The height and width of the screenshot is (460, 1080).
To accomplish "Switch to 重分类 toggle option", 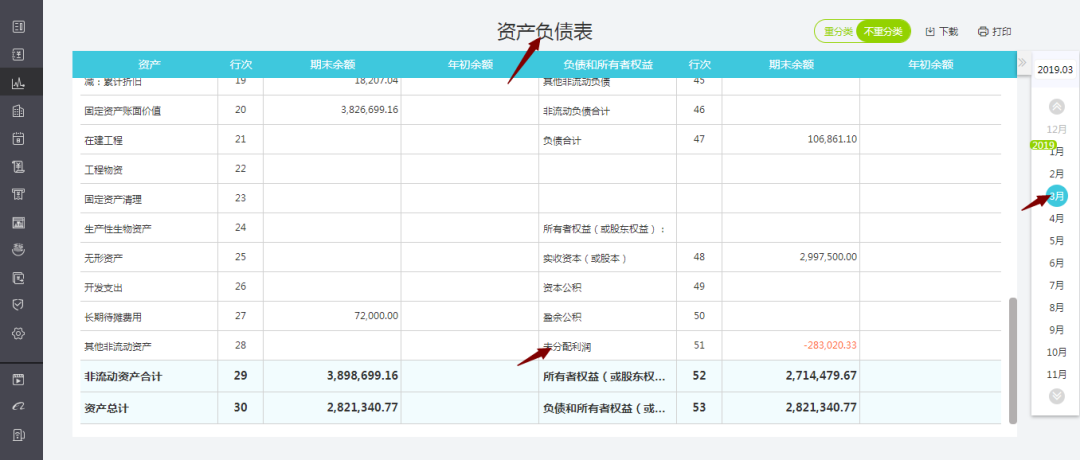I will [x=837, y=32].
